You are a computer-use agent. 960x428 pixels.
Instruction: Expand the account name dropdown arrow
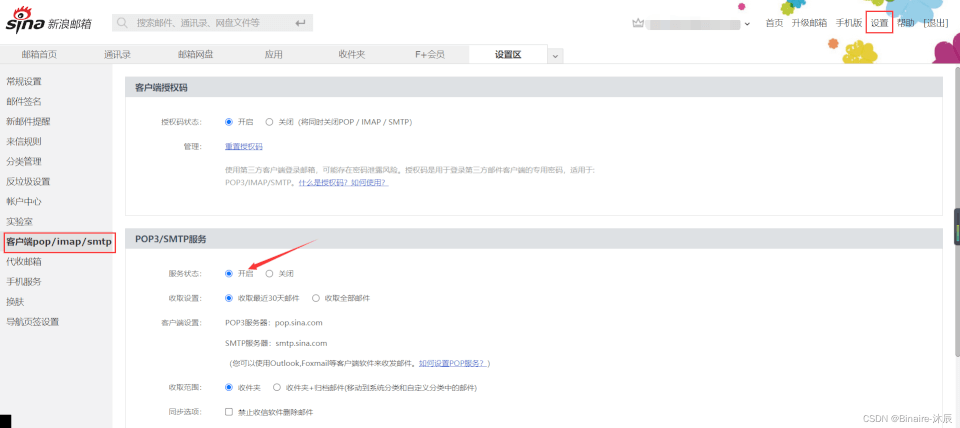coord(748,23)
